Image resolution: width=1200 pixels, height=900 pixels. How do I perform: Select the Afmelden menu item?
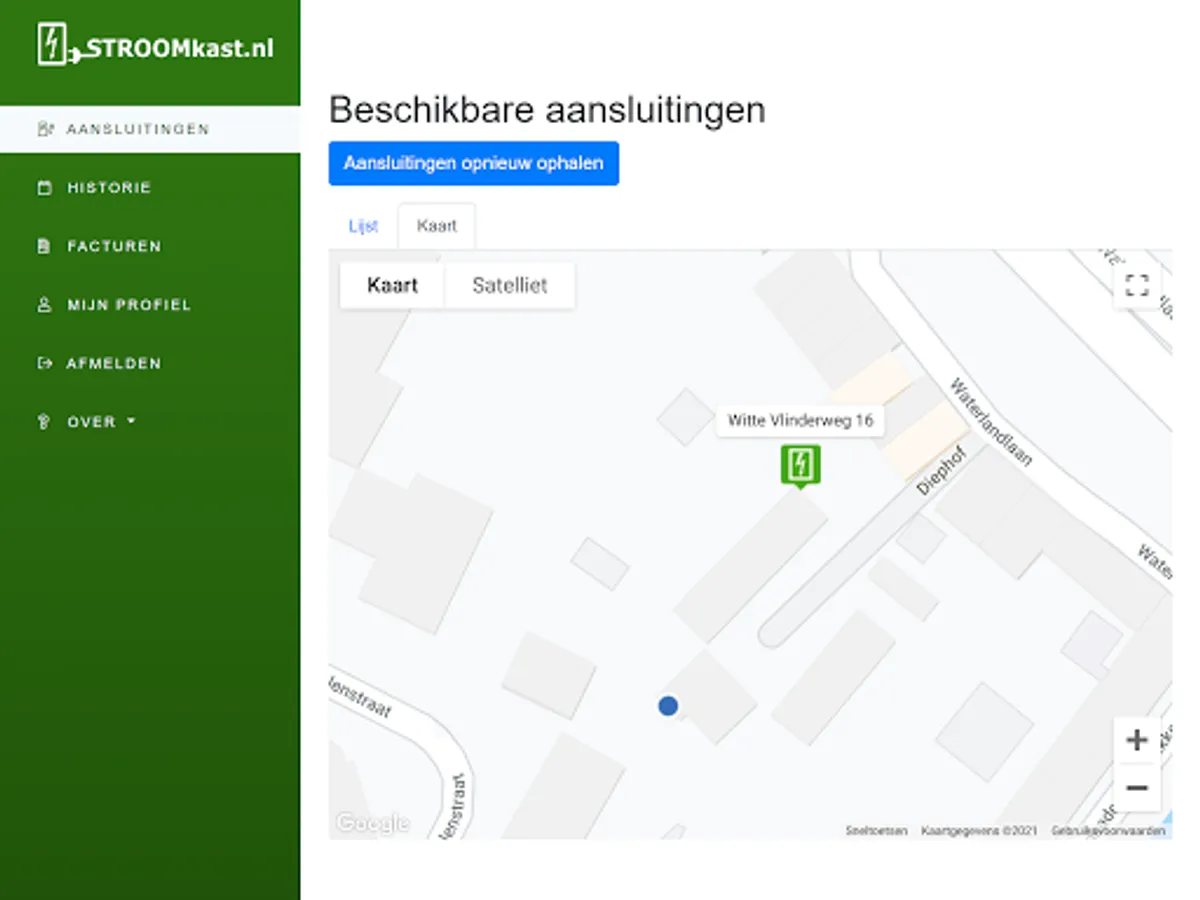150,363
